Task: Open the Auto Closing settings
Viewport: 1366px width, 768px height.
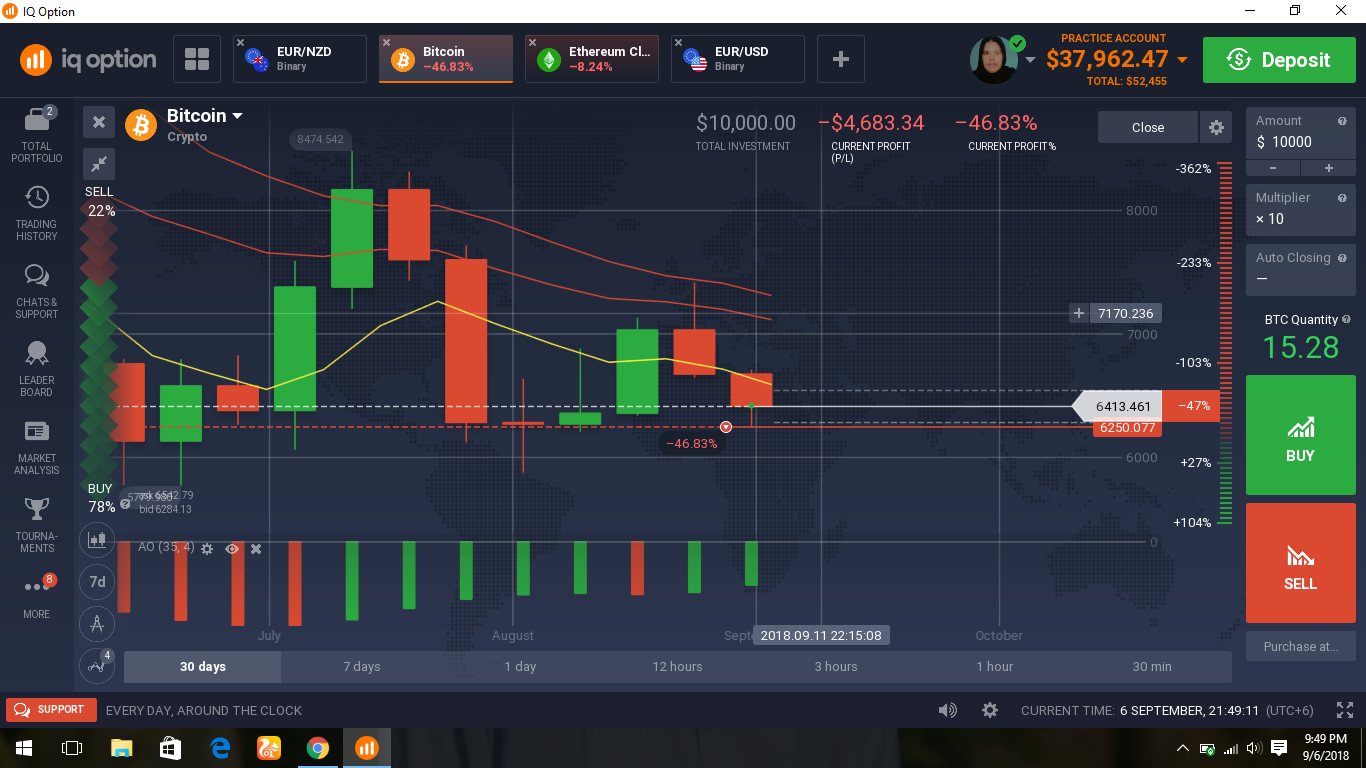Action: 1300,269
